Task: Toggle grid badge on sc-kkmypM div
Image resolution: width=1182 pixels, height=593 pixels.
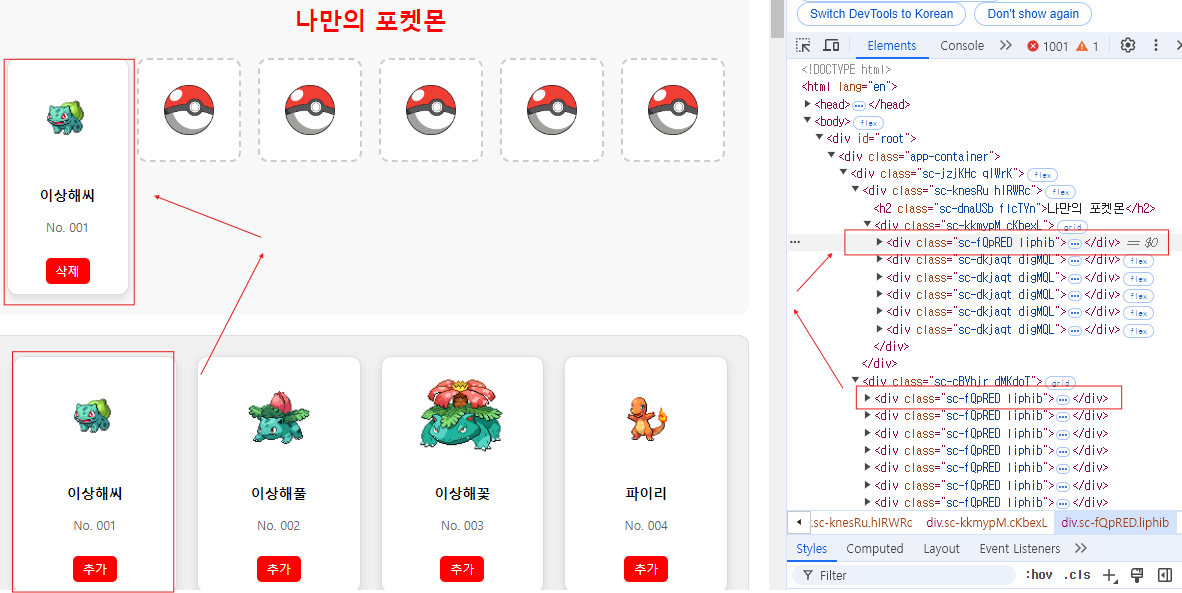Action: tap(1073, 226)
